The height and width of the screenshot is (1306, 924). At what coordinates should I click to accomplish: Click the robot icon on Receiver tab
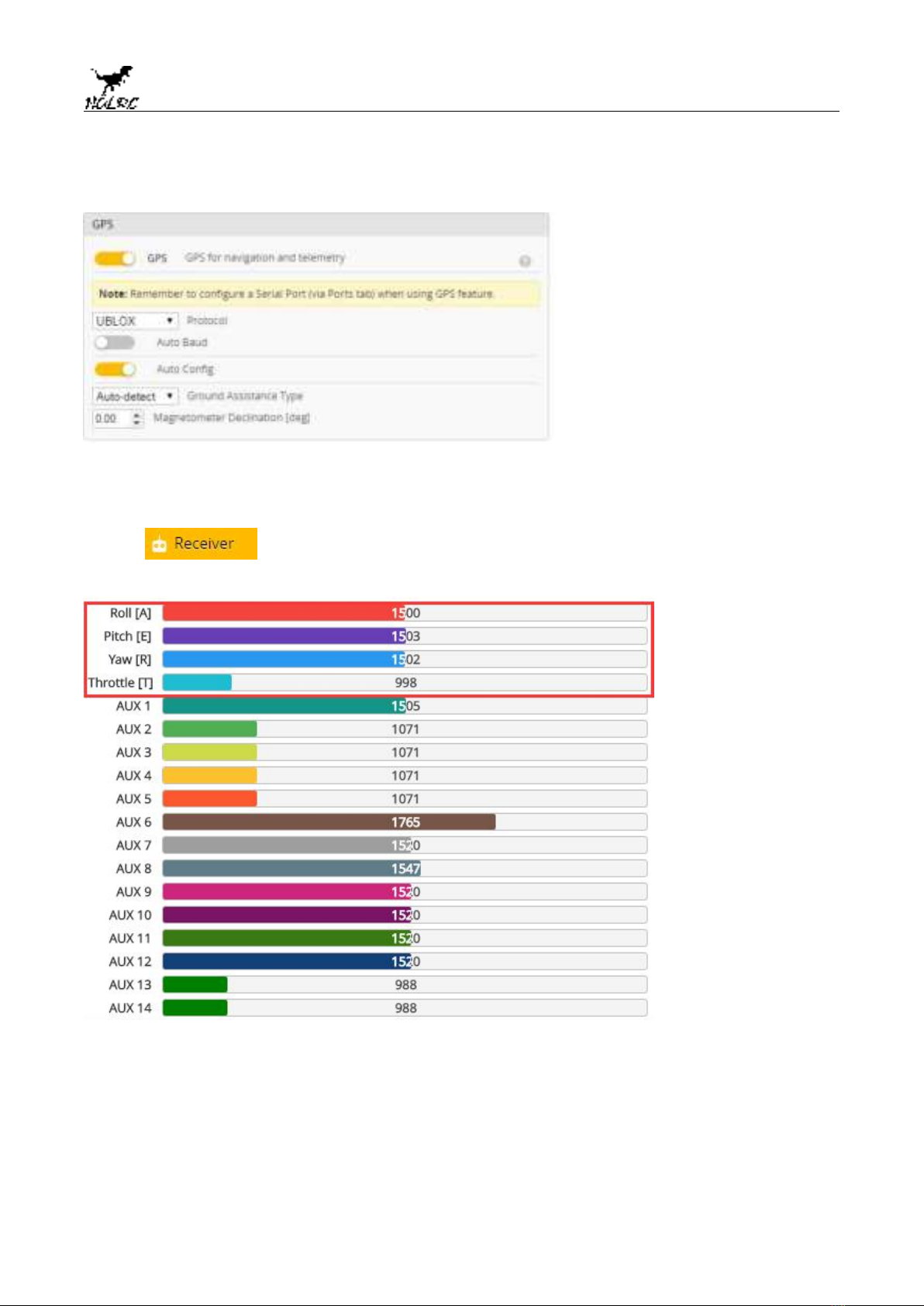[x=160, y=545]
